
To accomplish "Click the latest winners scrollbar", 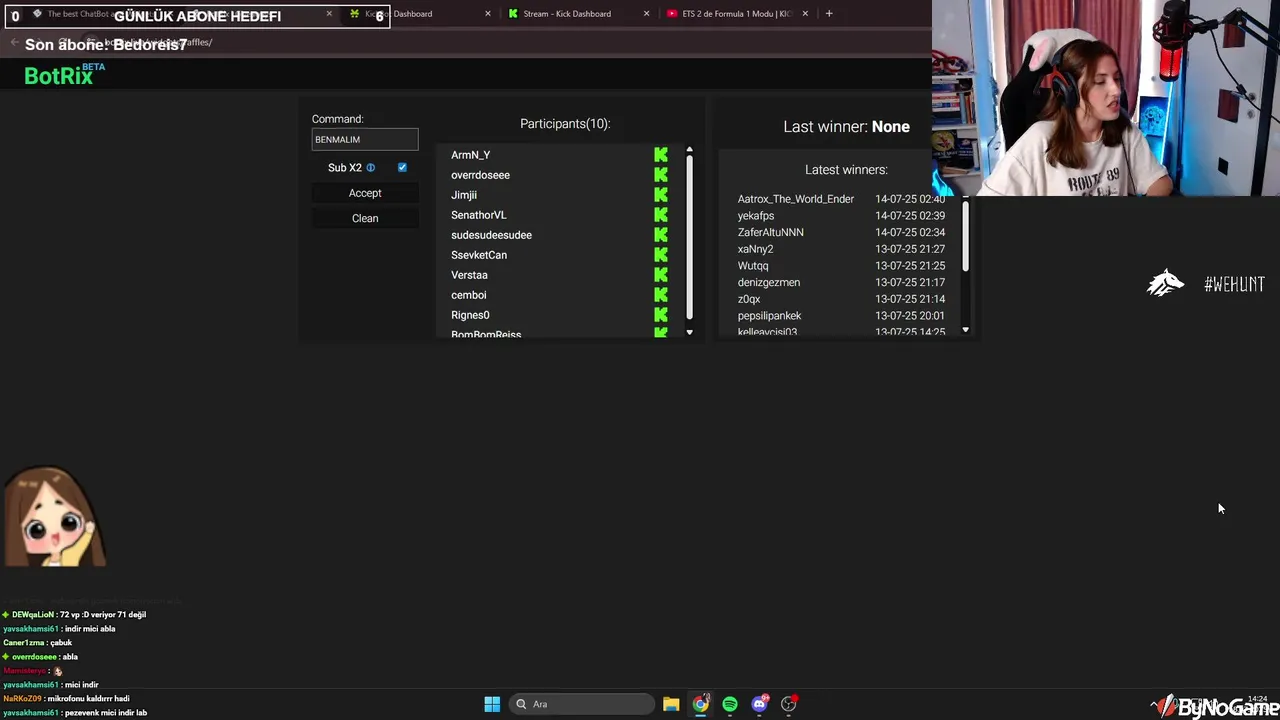I will pos(965,235).
